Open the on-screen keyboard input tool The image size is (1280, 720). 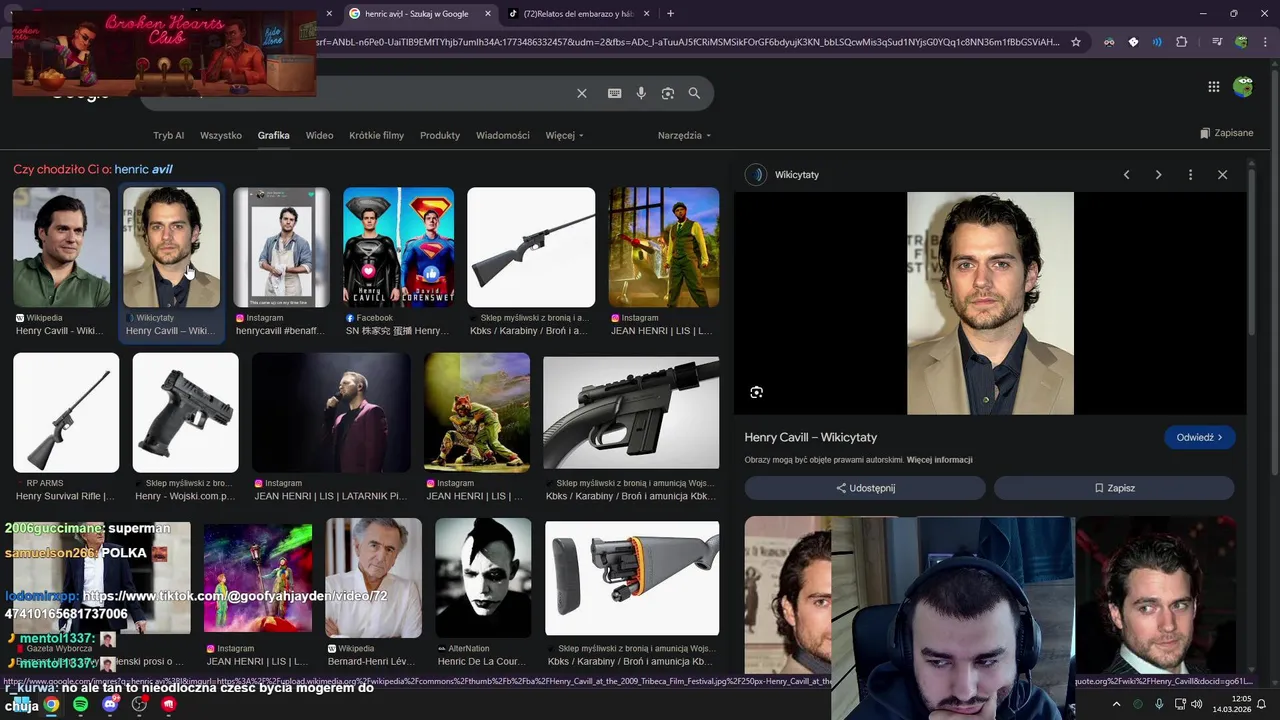click(614, 93)
